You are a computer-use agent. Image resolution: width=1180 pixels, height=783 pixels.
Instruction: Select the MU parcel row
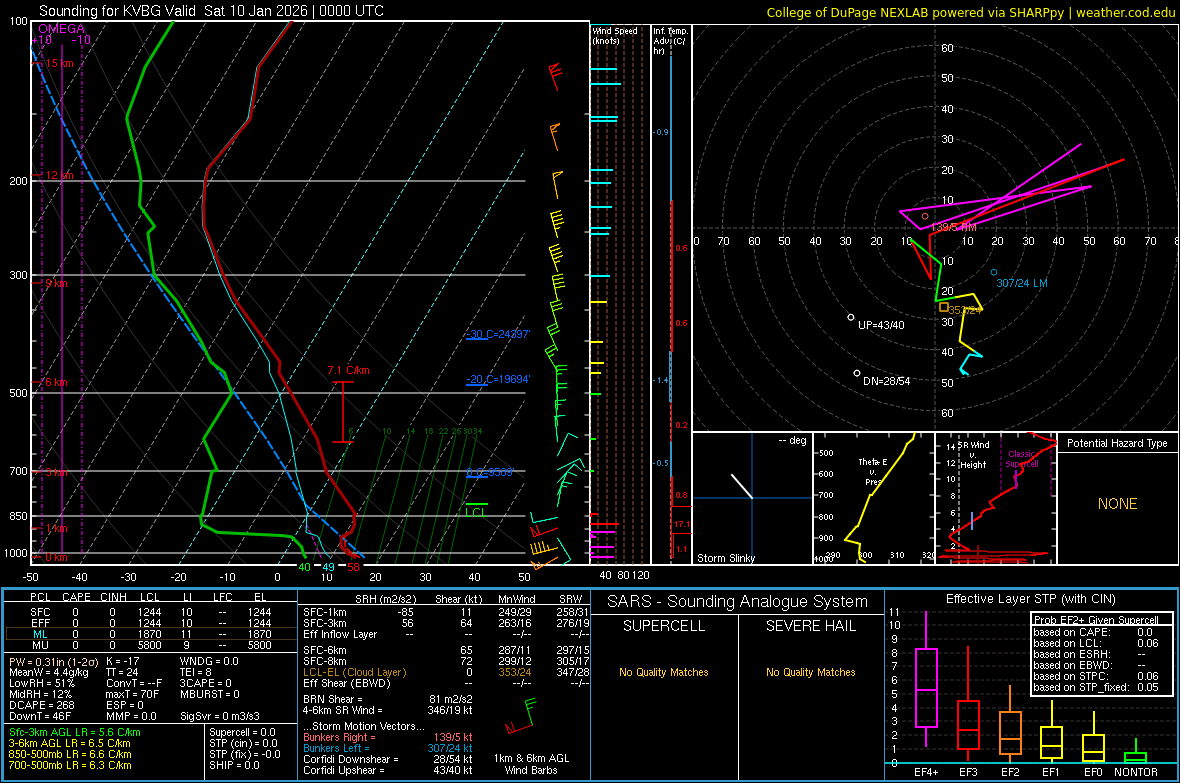point(151,645)
